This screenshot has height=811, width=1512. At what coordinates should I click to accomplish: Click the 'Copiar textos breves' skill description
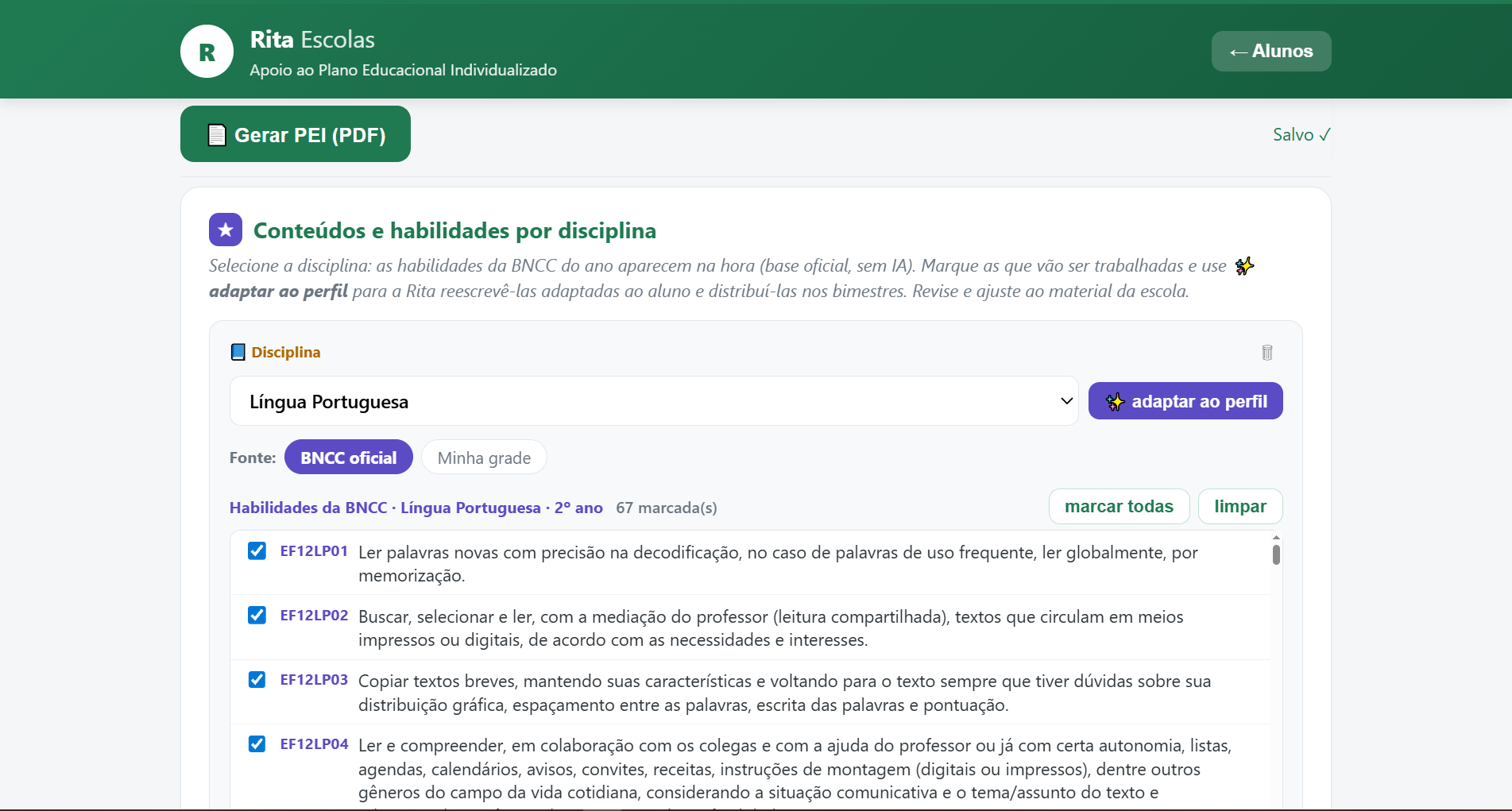tap(784, 693)
